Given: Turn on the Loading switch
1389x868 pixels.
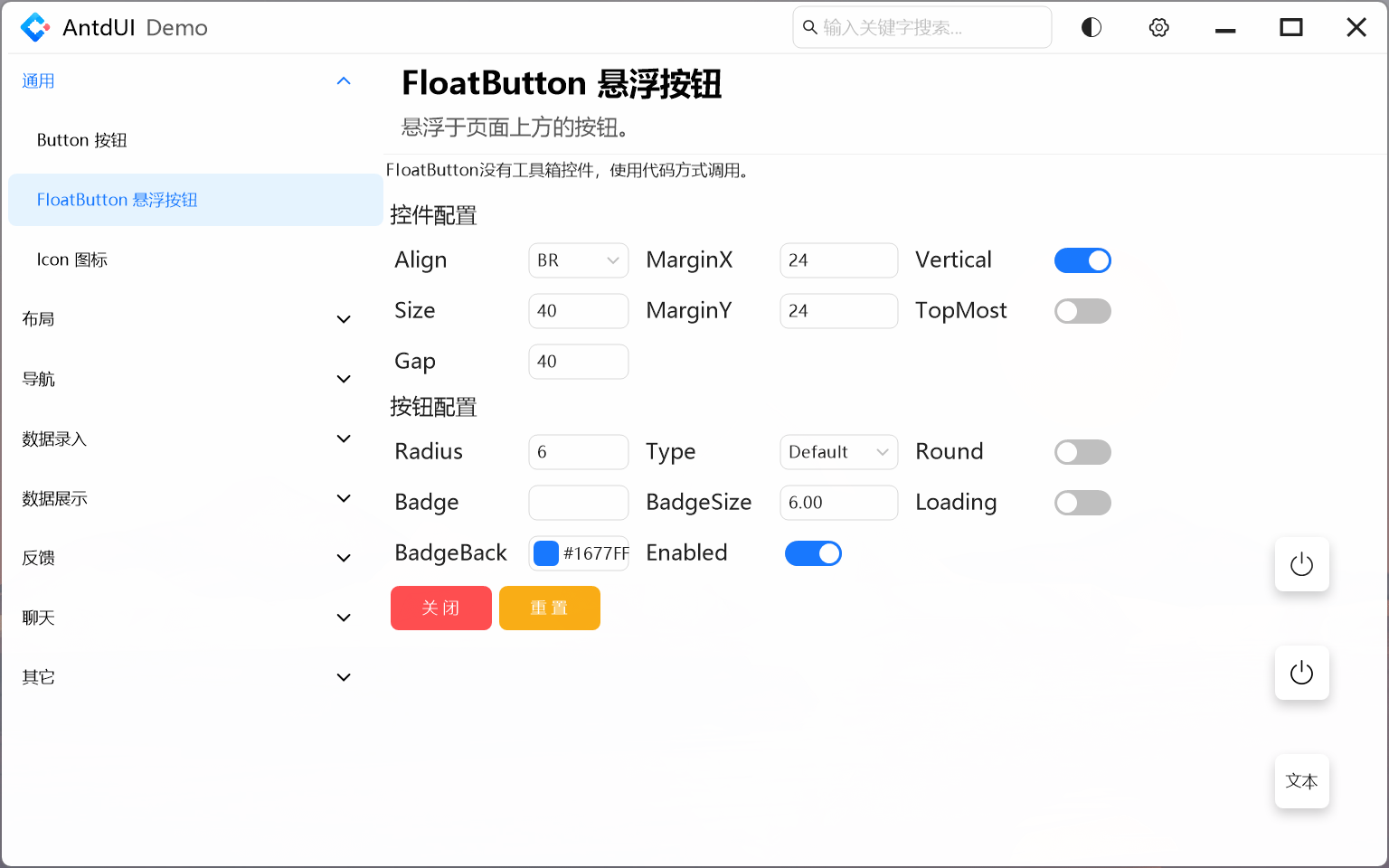Looking at the screenshot, I should click(x=1082, y=503).
